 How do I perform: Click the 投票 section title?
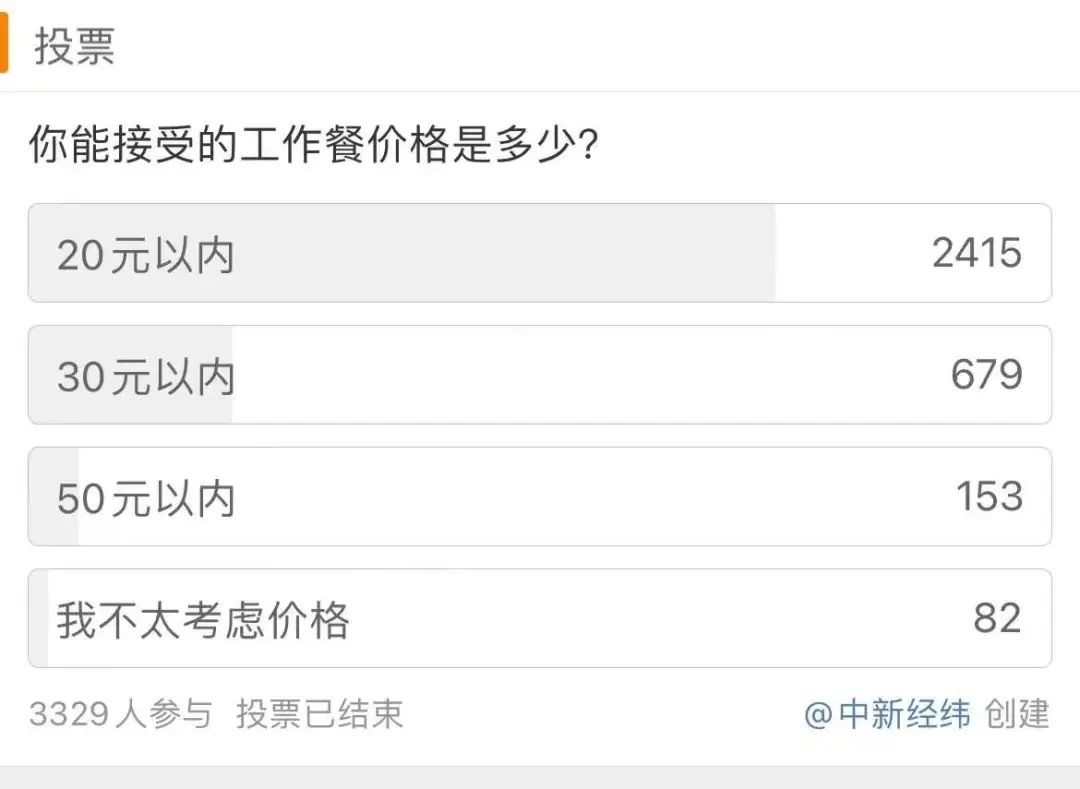(75, 47)
